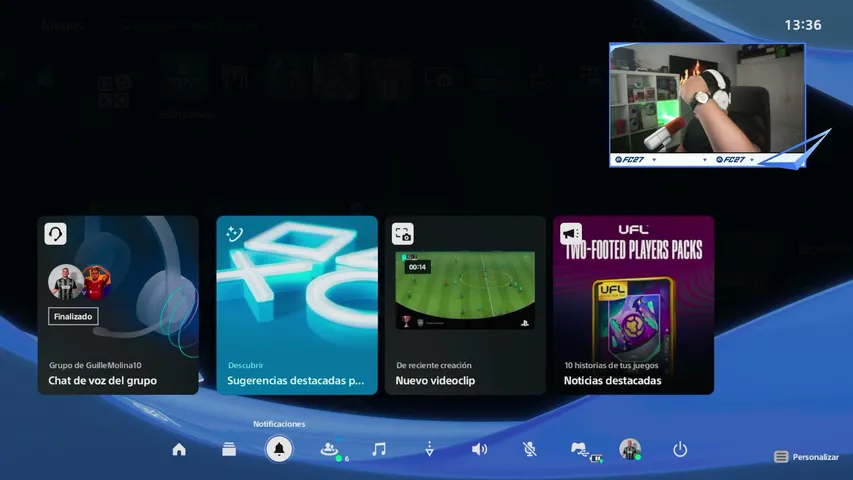Click 'Grupo de GuilleMolina10' text
Screen dimensions: 853x480
pyautogui.click(x=95, y=365)
